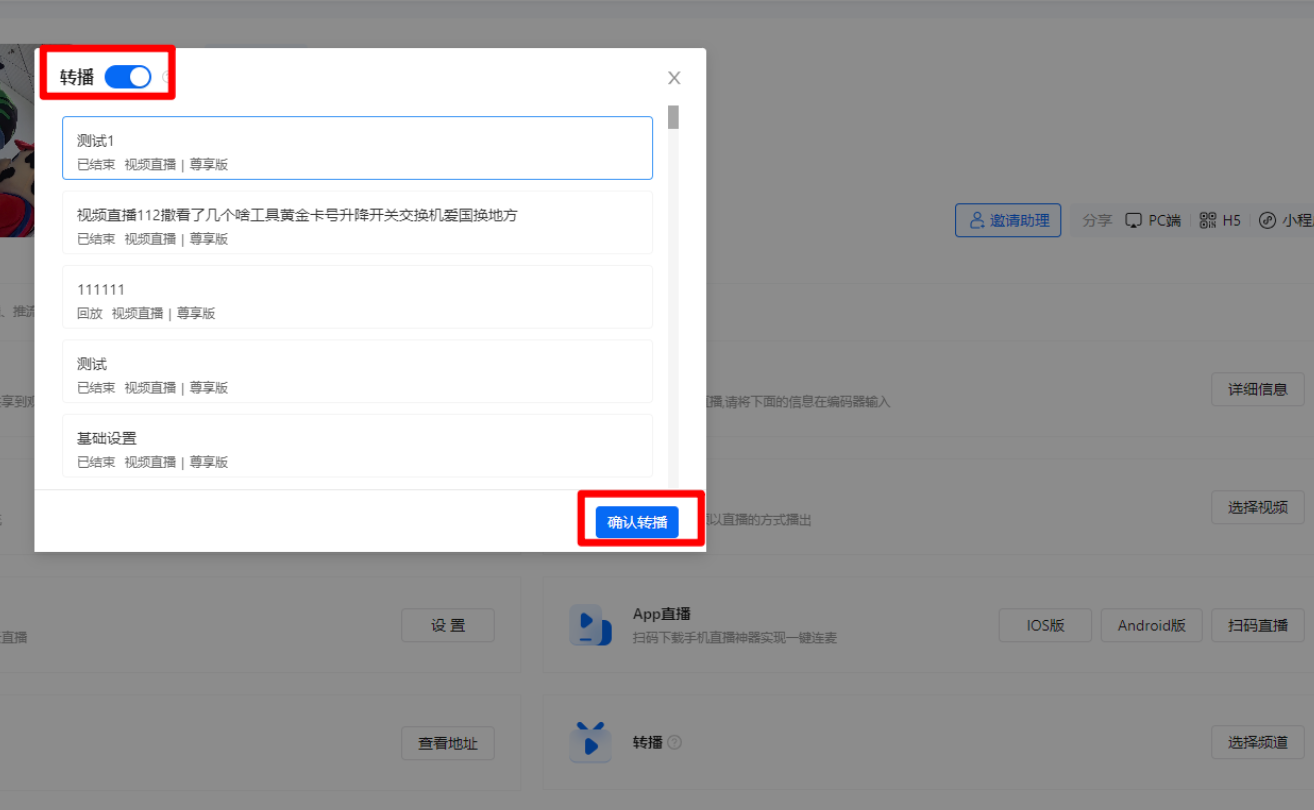Click the 选择视频 button
1314x810 pixels.
coord(1257,507)
